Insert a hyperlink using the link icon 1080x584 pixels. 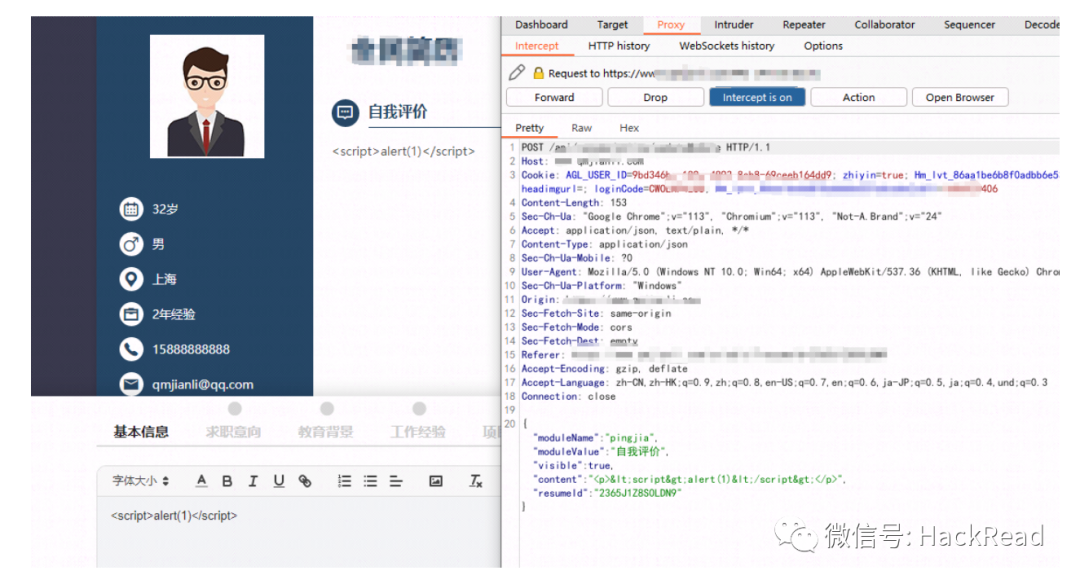click(304, 481)
